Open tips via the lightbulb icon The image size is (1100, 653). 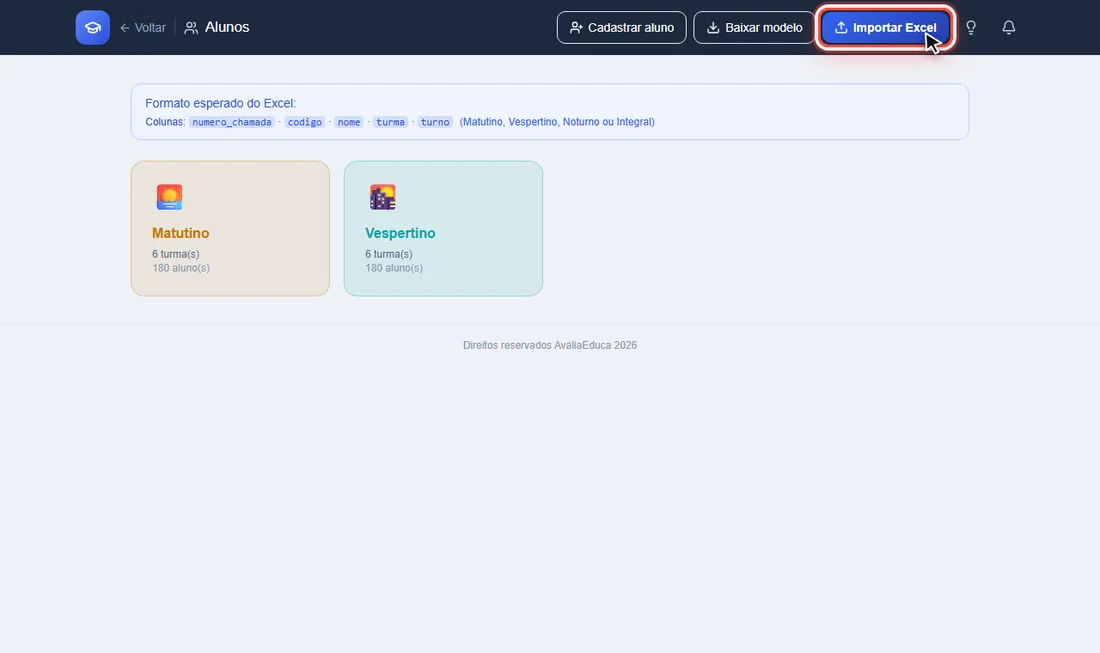click(x=971, y=27)
